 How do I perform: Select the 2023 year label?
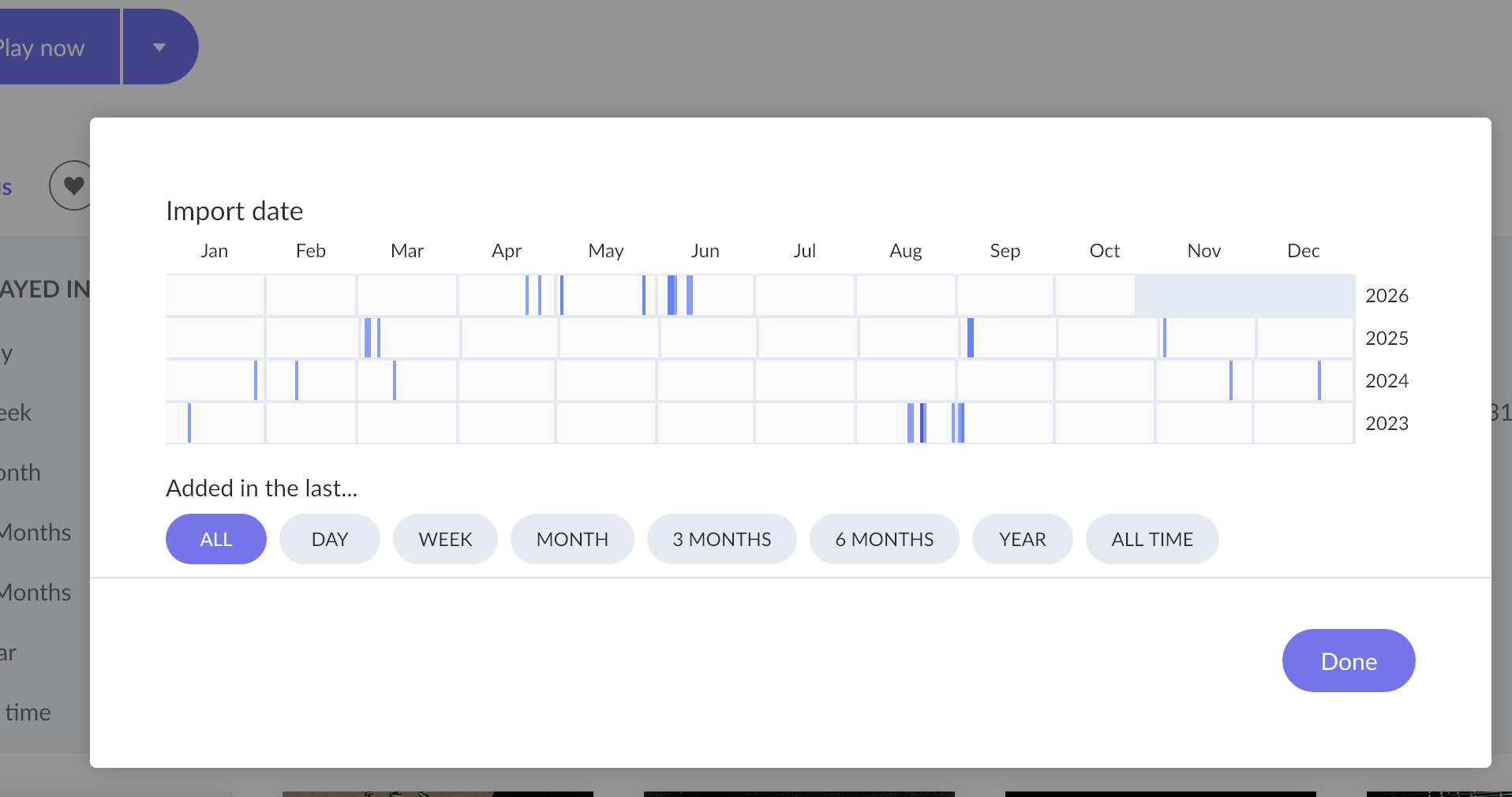1387,424
